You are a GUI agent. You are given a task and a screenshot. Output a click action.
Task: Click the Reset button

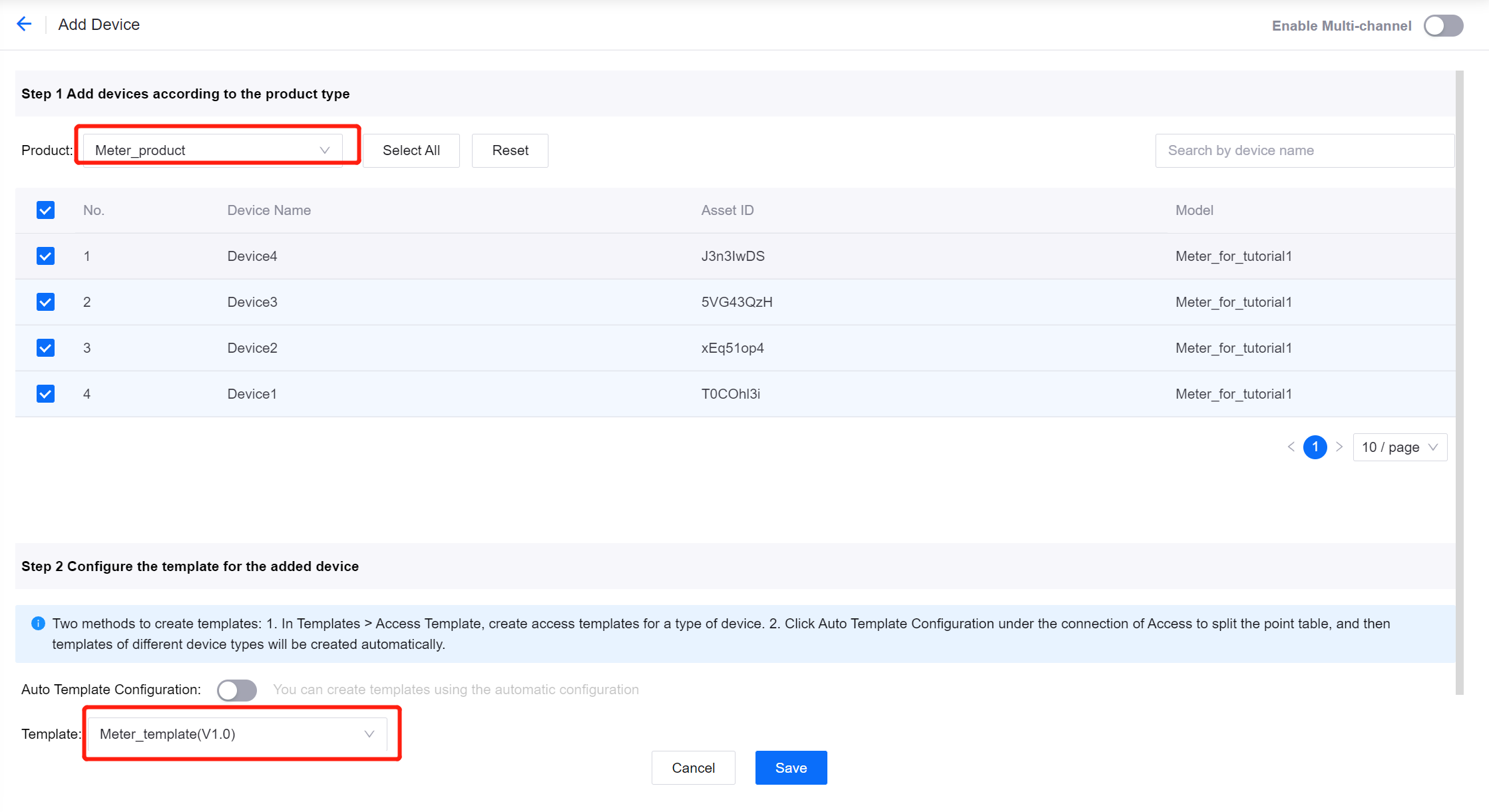coord(510,150)
